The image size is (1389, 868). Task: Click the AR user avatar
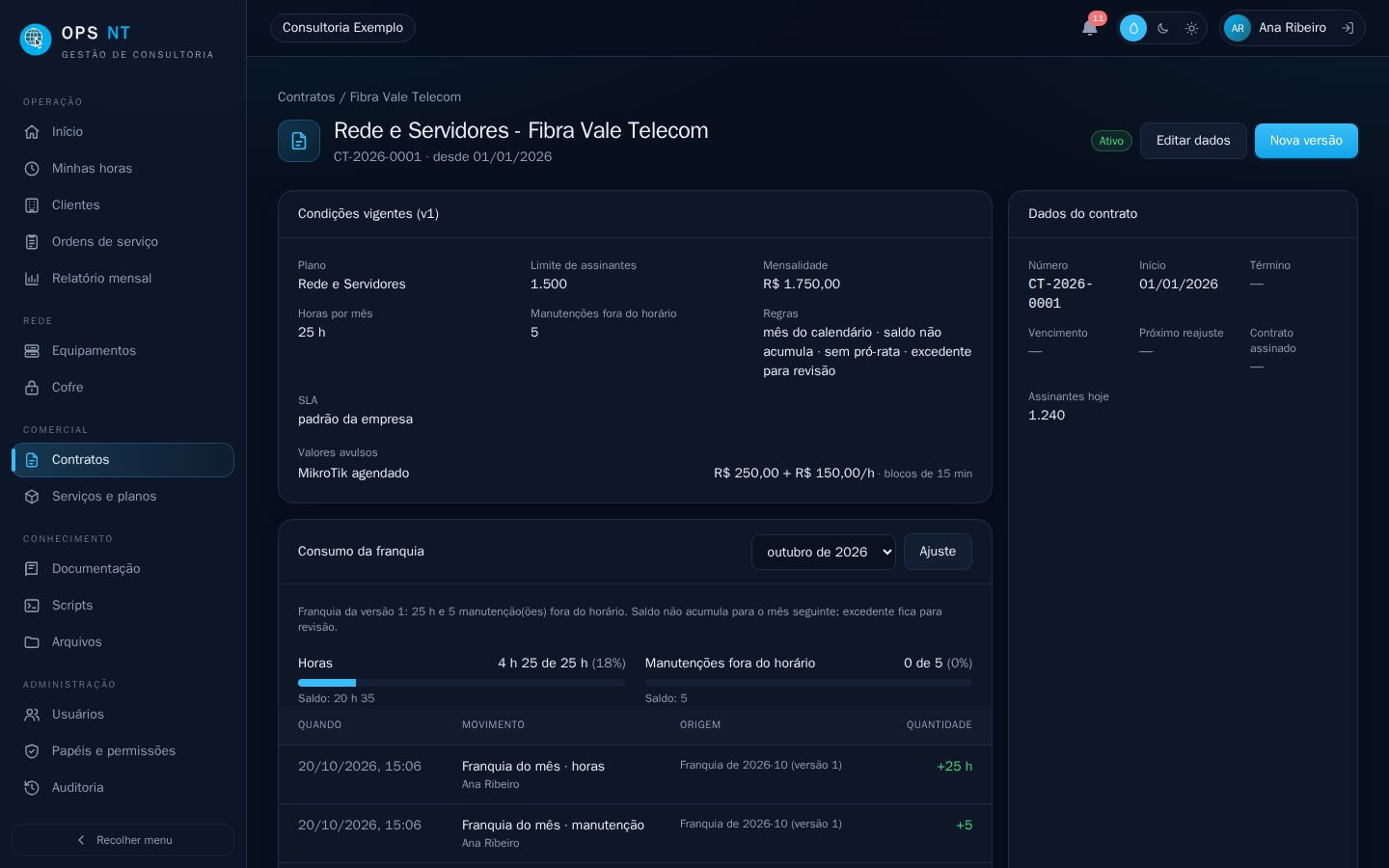pos(1238,28)
